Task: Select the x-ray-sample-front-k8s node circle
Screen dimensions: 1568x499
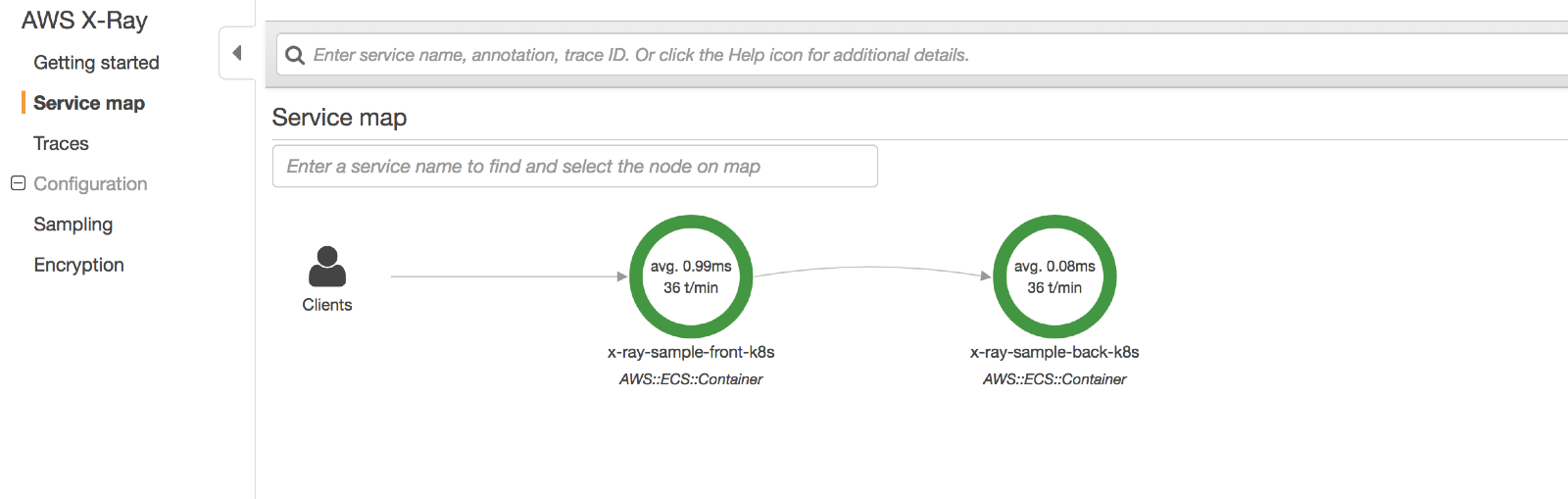Action: click(691, 276)
